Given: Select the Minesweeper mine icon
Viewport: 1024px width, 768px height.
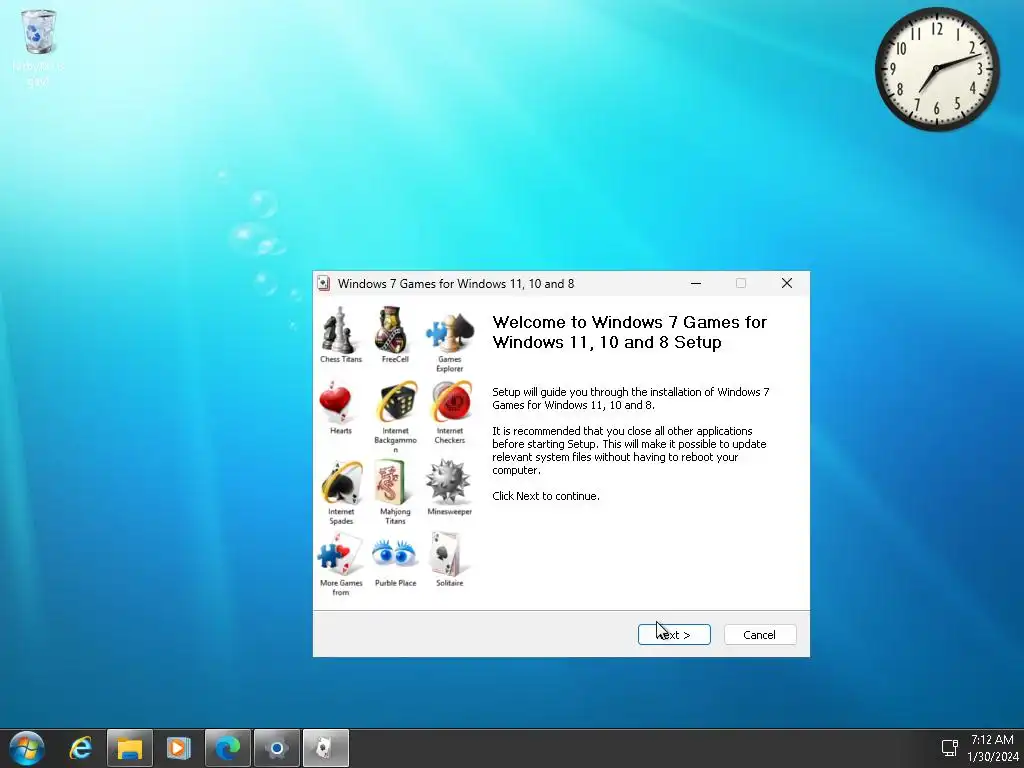Looking at the screenshot, I should tap(448, 482).
